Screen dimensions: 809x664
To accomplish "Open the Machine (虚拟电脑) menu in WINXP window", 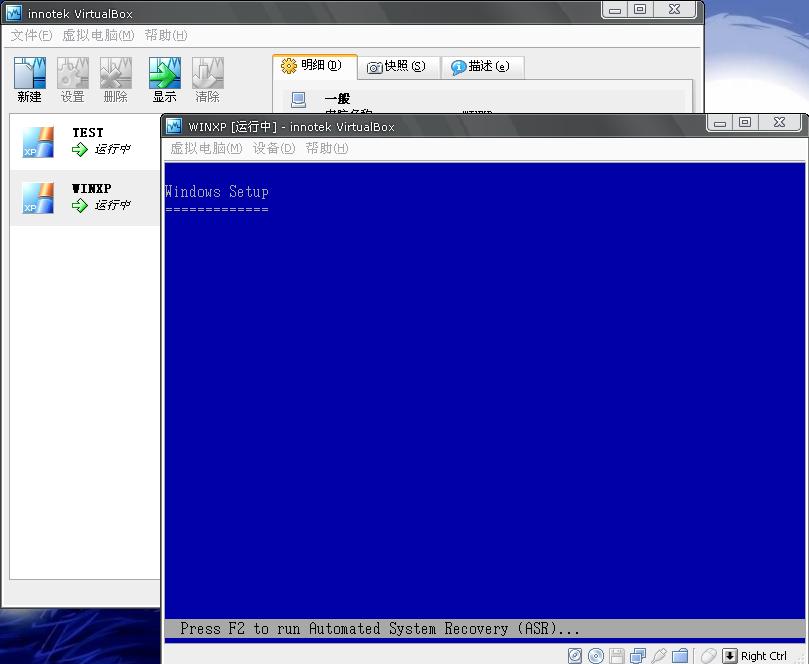I will tap(206, 149).
